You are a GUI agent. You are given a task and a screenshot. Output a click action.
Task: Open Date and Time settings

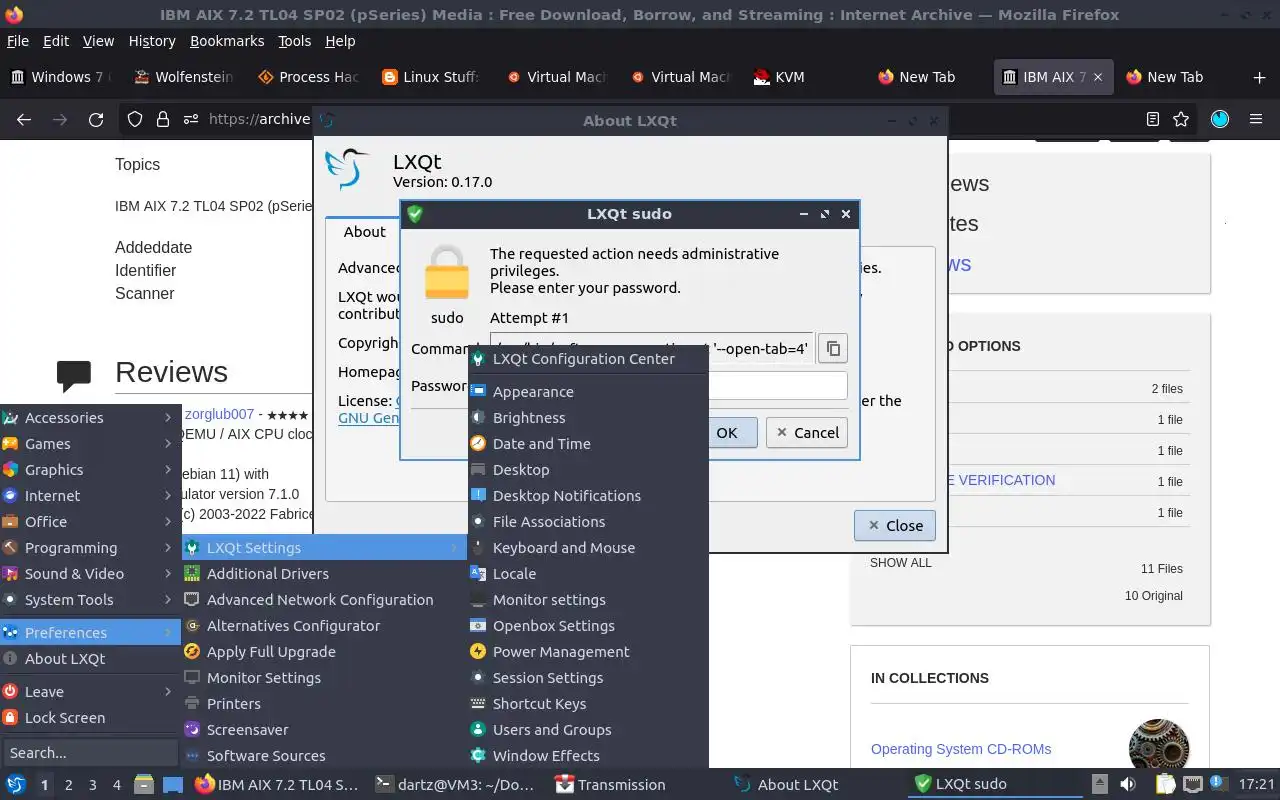588,444
